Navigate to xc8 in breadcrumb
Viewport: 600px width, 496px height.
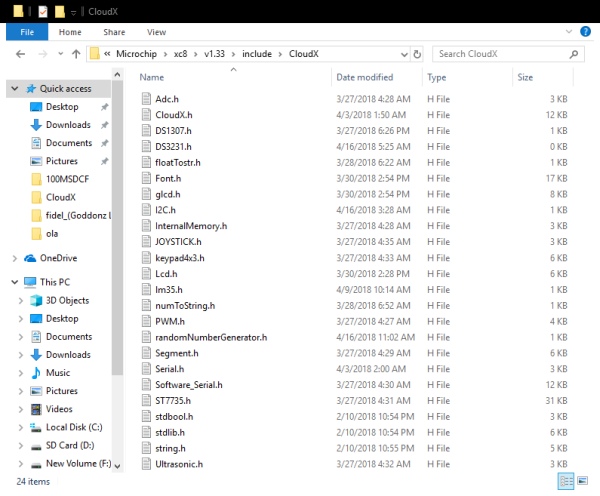click(x=181, y=54)
